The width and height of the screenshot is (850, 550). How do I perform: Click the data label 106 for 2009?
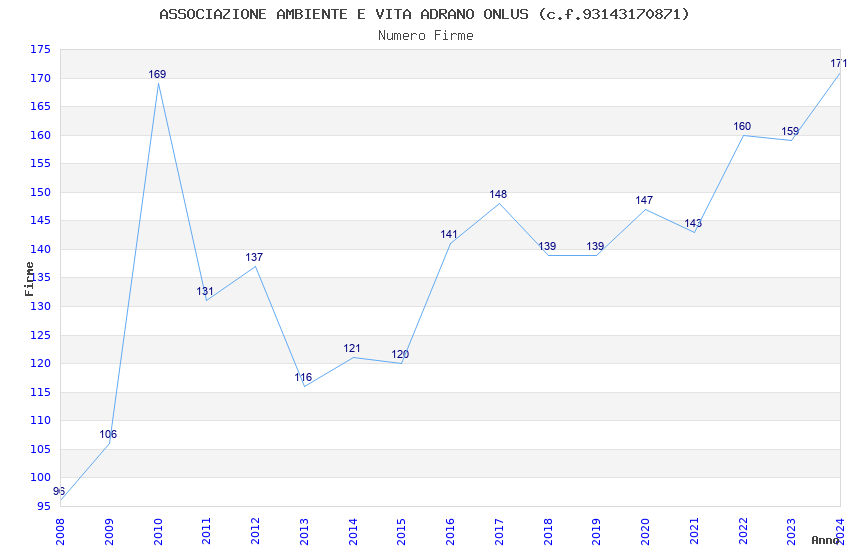click(x=108, y=434)
